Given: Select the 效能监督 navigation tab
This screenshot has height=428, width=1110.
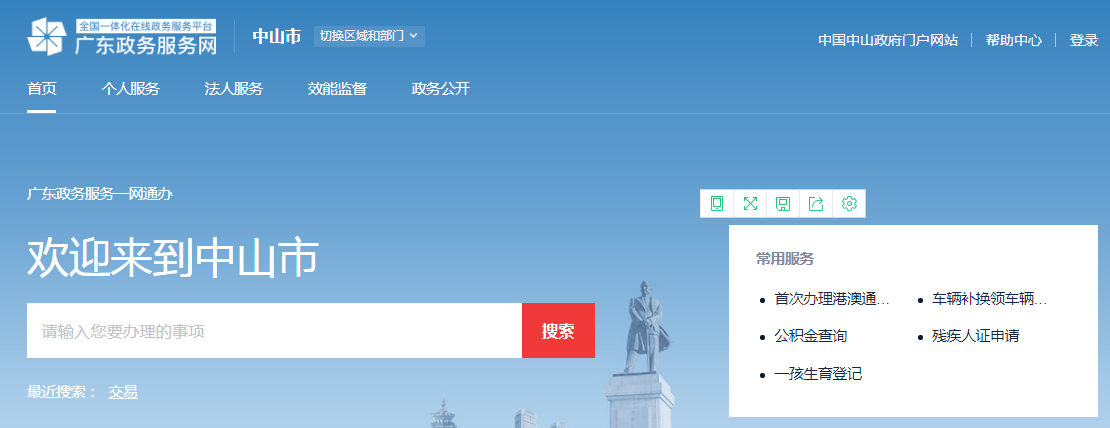Looking at the screenshot, I should tap(337, 89).
